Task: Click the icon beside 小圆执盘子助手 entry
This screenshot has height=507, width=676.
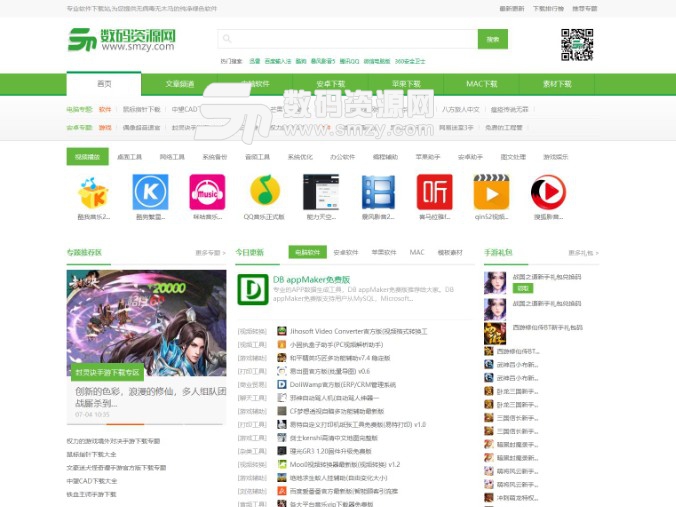Action: click(282, 344)
